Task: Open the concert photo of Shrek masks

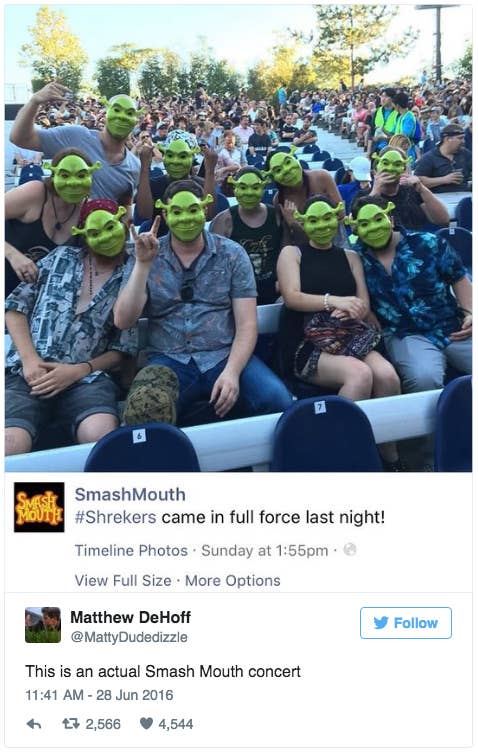Action: pyautogui.click(x=238, y=238)
